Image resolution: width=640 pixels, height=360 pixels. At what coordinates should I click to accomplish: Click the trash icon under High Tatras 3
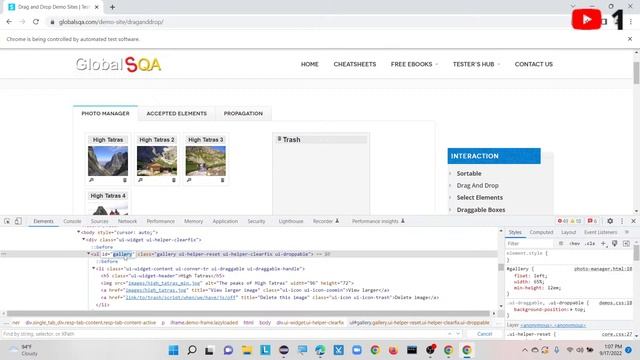click(222, 180)
